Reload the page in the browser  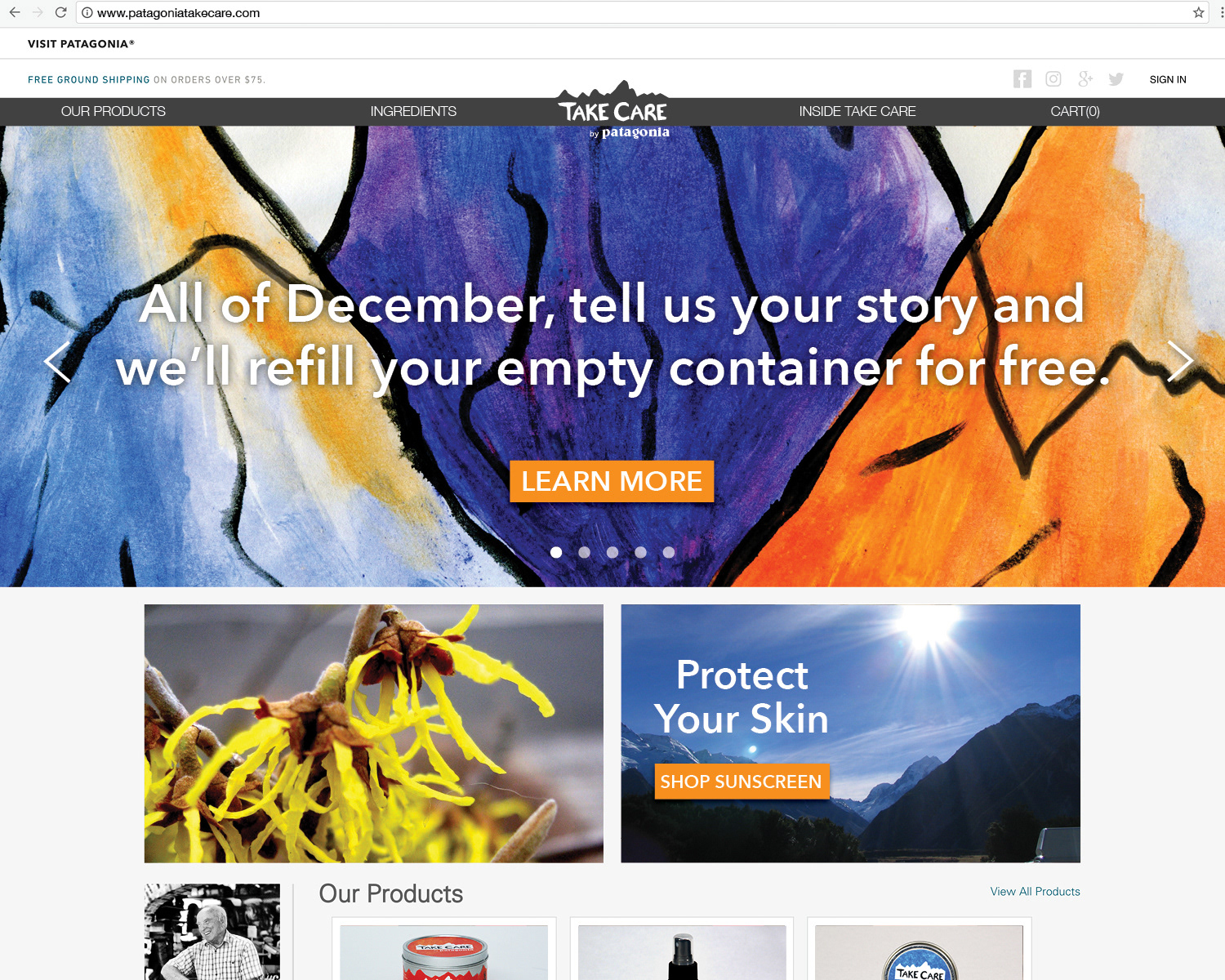tap(60, 12)
